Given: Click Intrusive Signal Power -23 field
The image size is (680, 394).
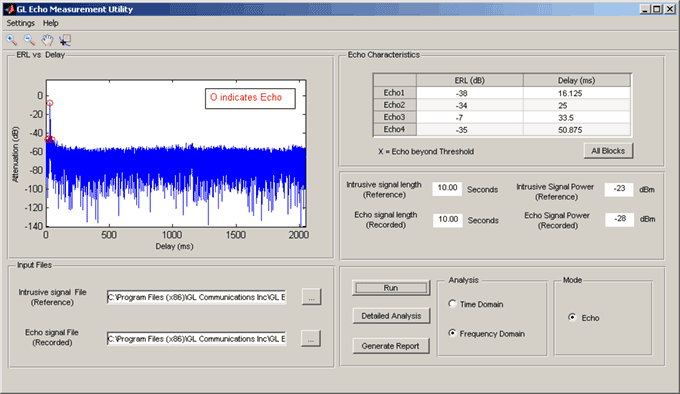Looking at the screenshot, I should [619, 189].
